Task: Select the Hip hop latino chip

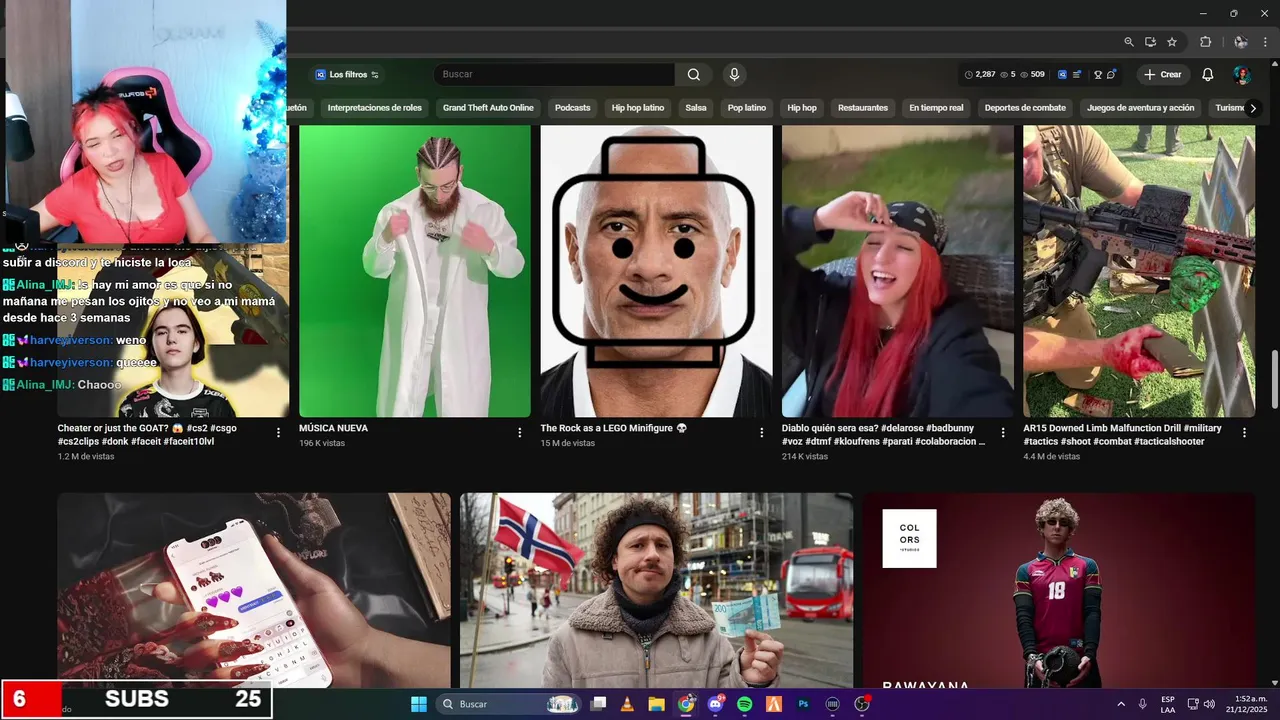Action: click(638, 108)
